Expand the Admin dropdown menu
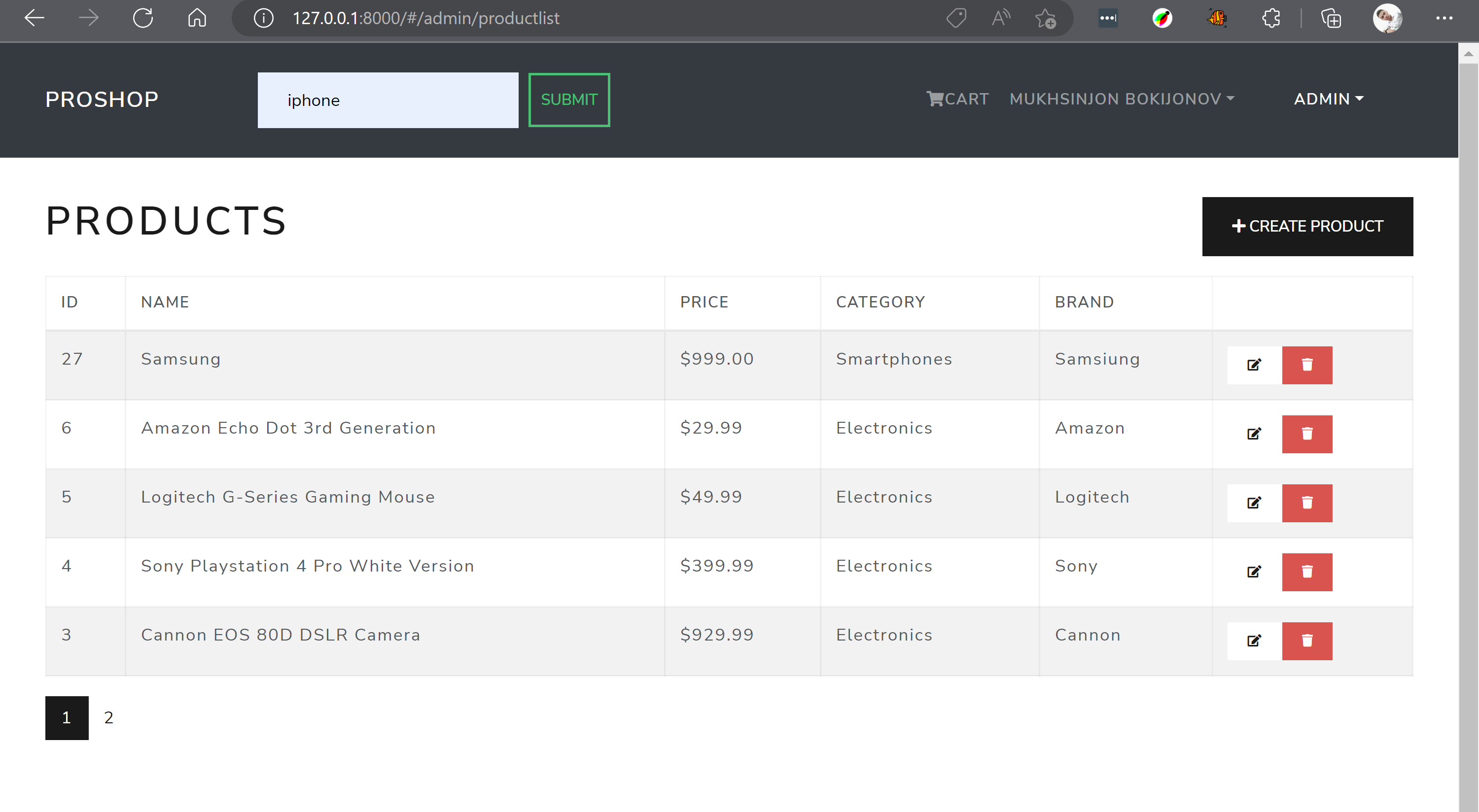The height and width of the screenshot is (812, 1479). [1328, 99]
